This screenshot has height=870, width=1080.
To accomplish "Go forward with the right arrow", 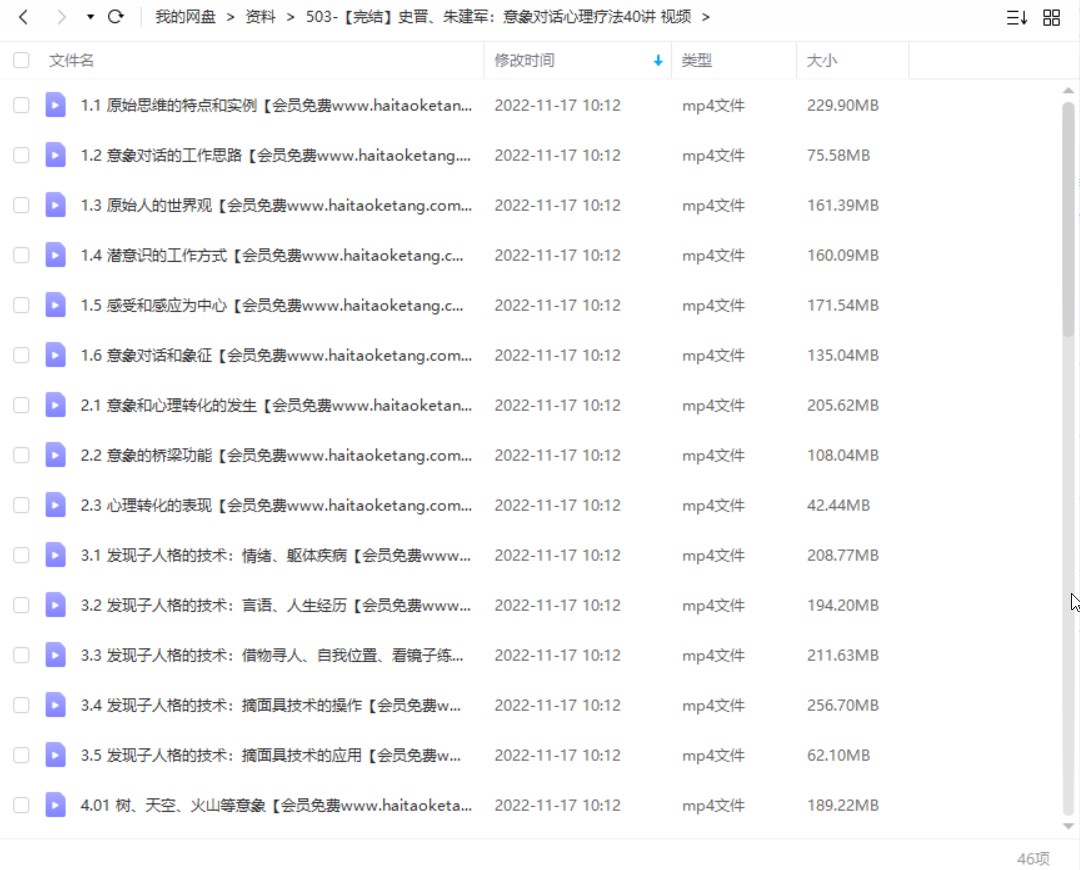I will (61, 17).
